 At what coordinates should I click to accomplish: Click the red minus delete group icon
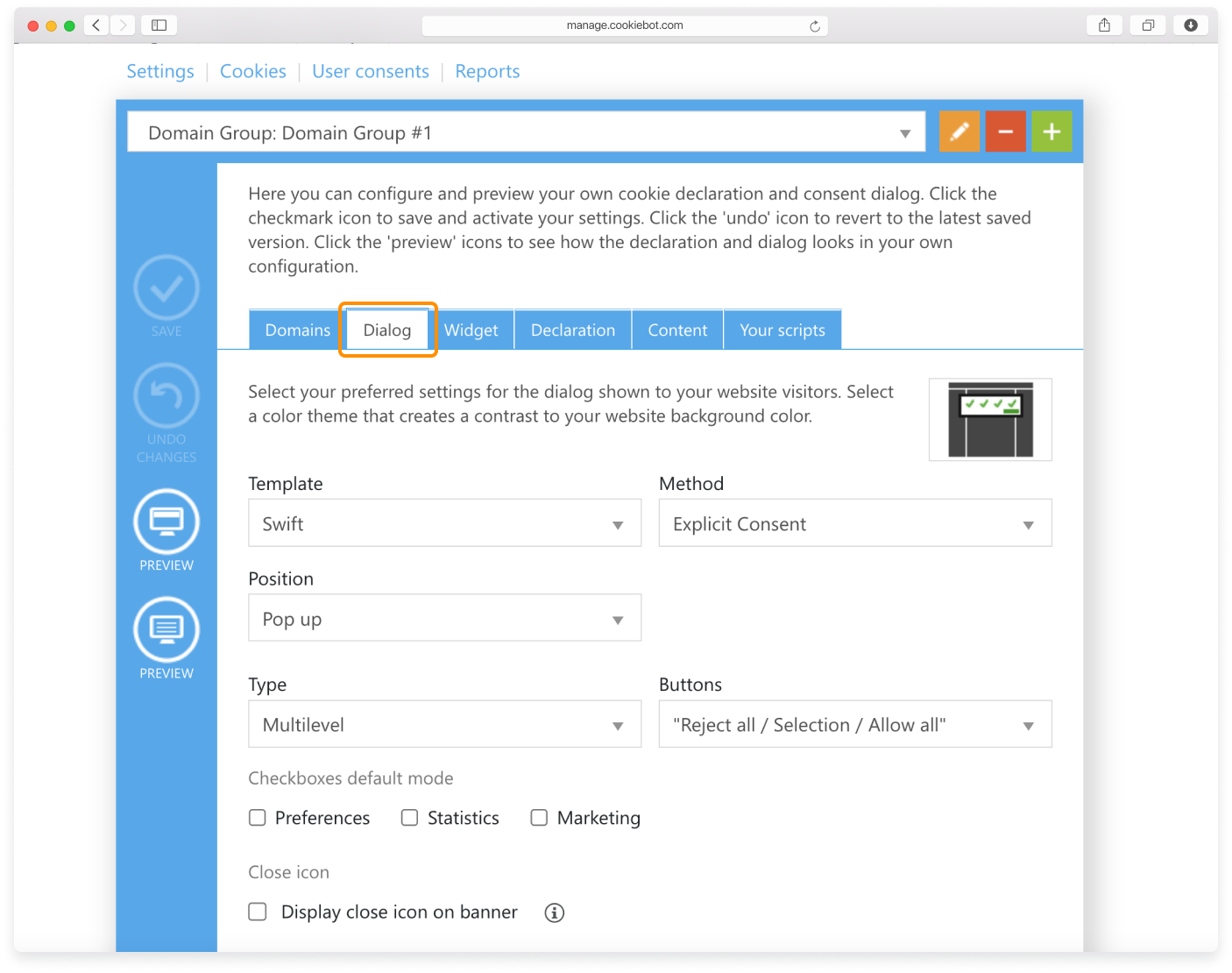(x=1005, y=131)
